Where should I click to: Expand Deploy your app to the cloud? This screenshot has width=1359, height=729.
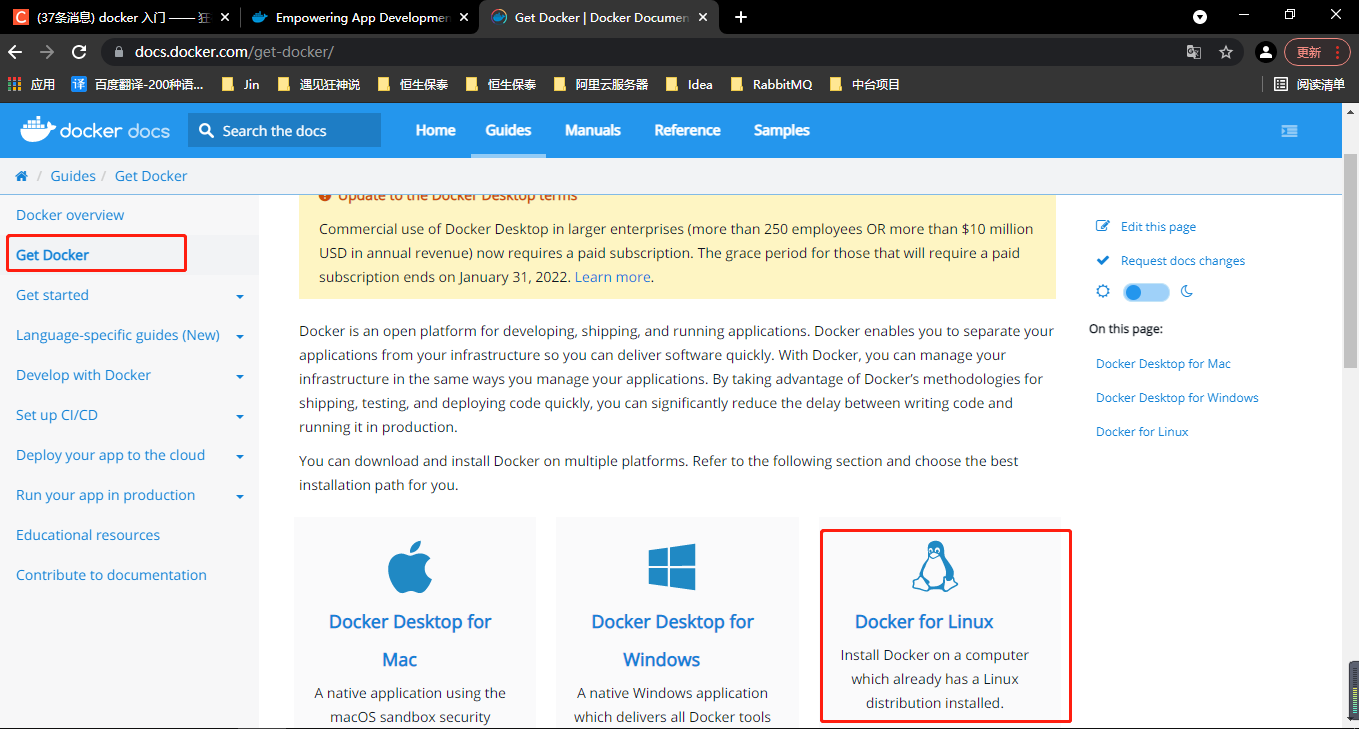240,456
